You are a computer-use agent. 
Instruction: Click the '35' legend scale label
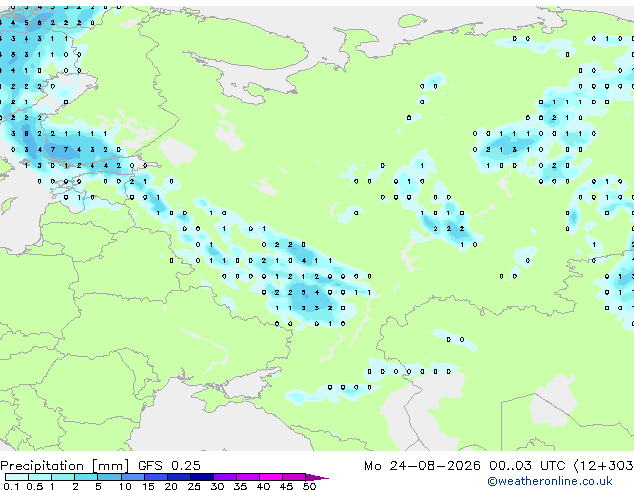pyautogui.click(x=240, y=486)
